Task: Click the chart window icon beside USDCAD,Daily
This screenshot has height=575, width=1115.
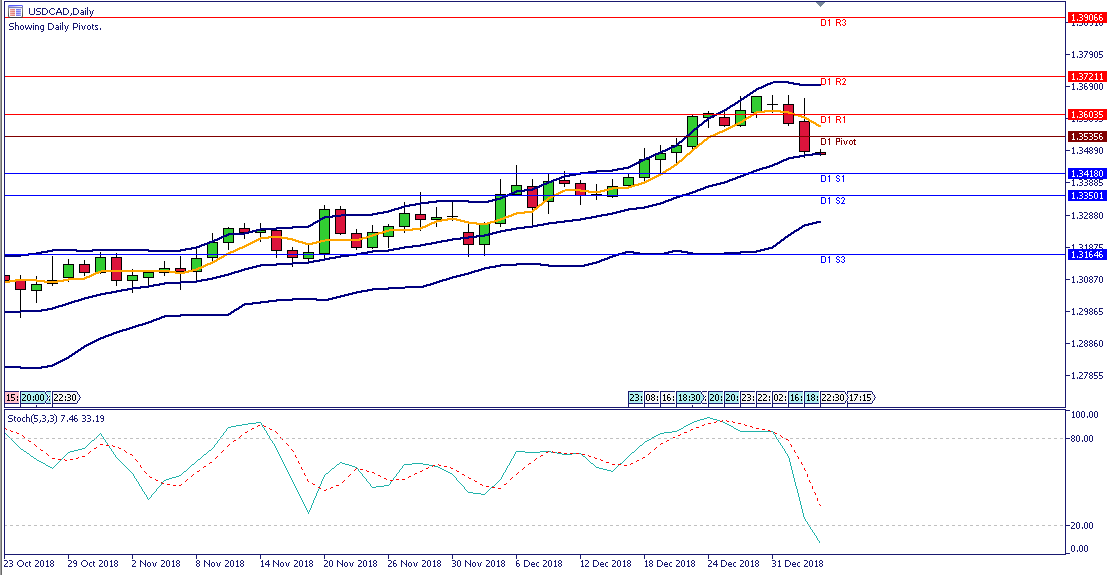Action: point(15,11)
